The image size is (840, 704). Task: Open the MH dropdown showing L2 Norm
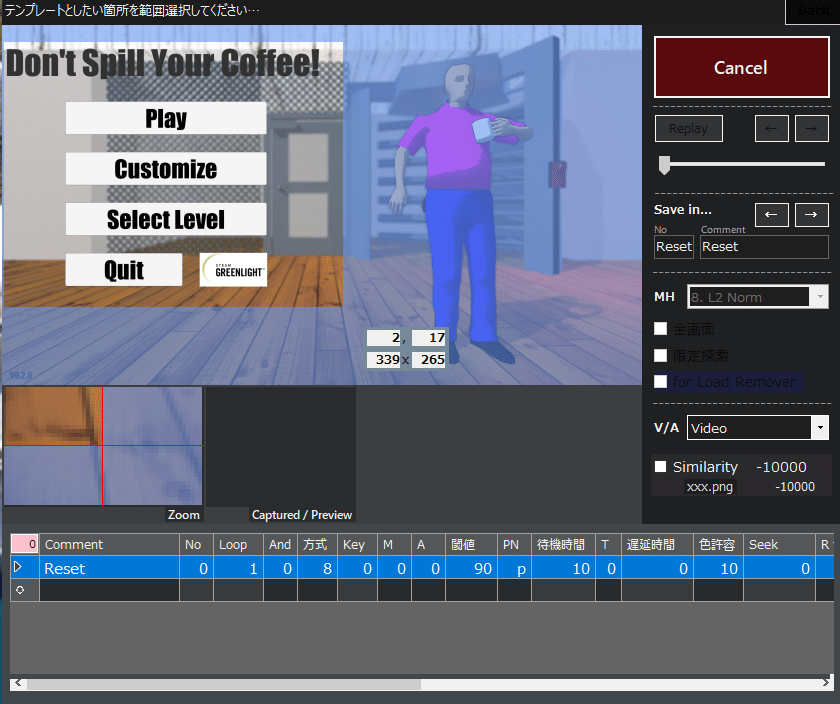point(758,297)
